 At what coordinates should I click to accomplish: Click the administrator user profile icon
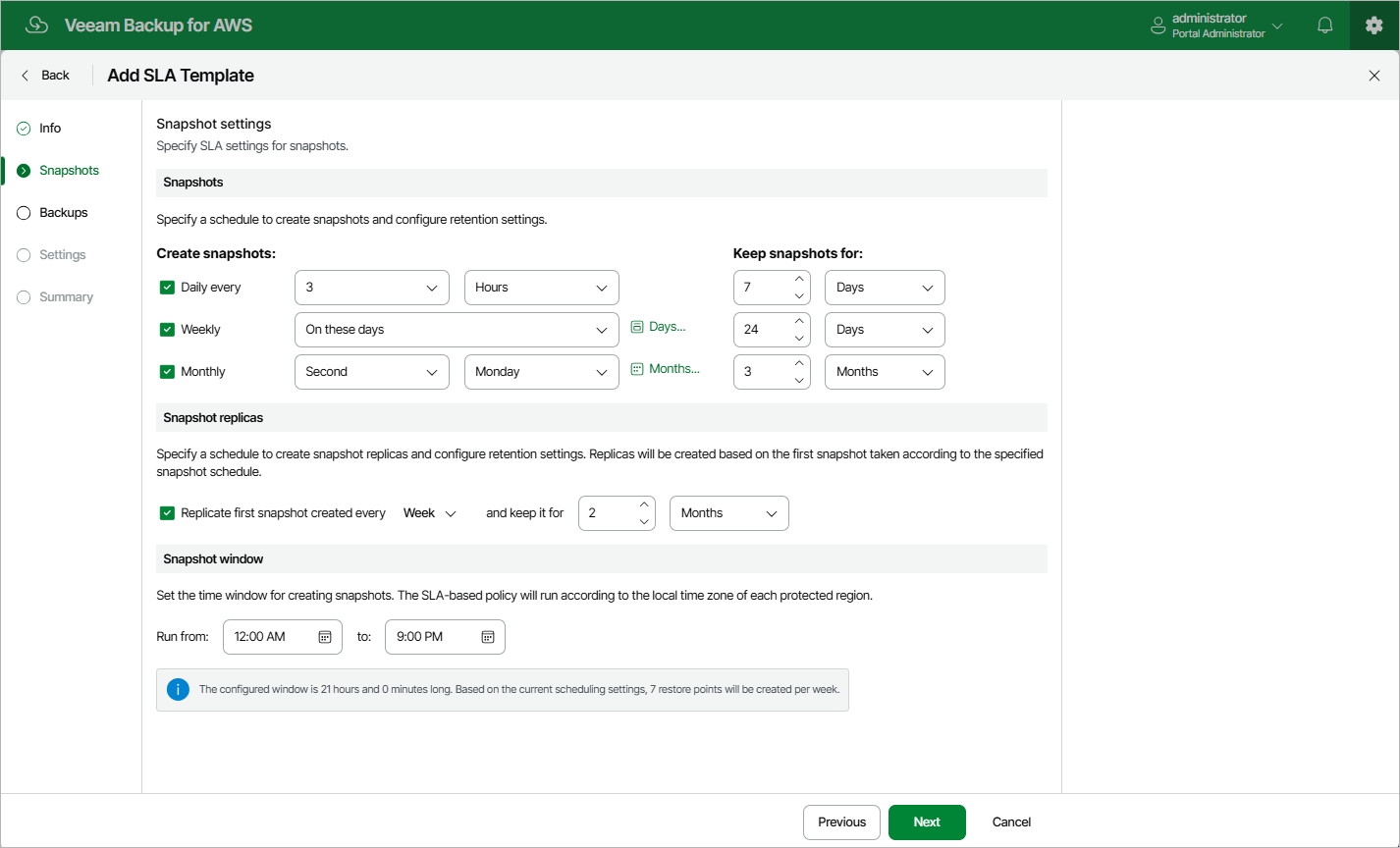point(1158,26)
